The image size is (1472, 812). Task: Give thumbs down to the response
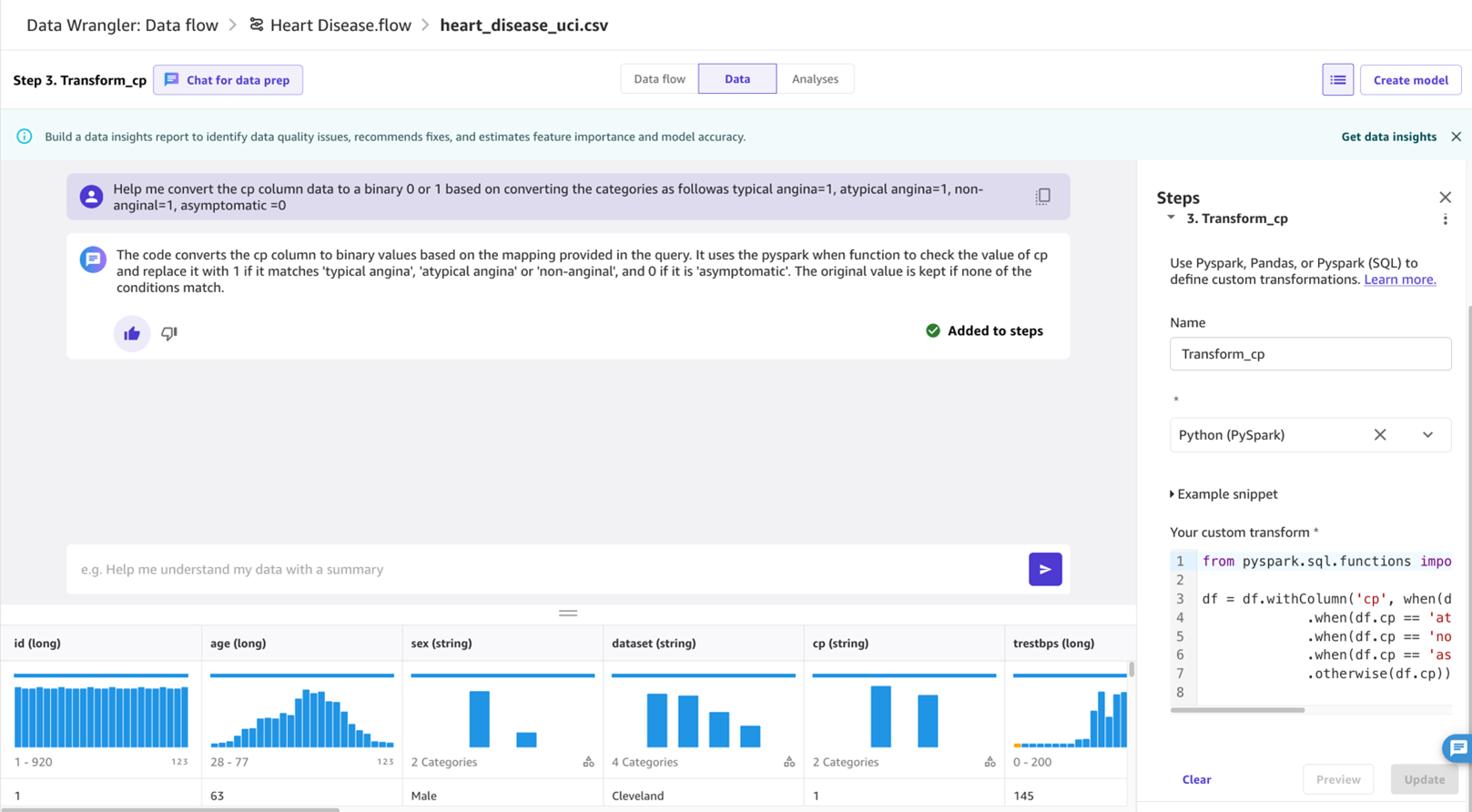tap(169, 333)
